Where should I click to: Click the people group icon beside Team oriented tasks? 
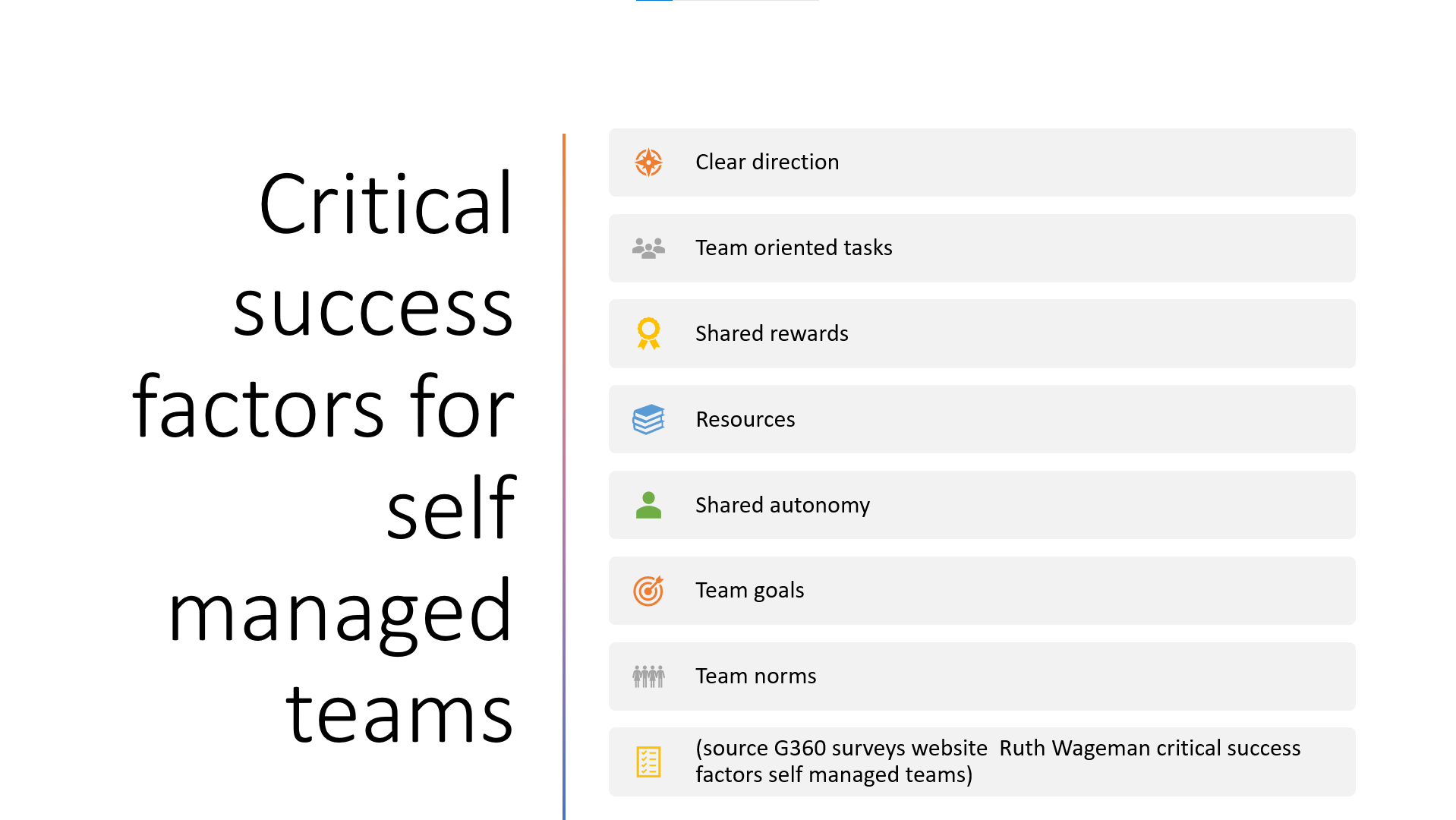click(648, 248)
